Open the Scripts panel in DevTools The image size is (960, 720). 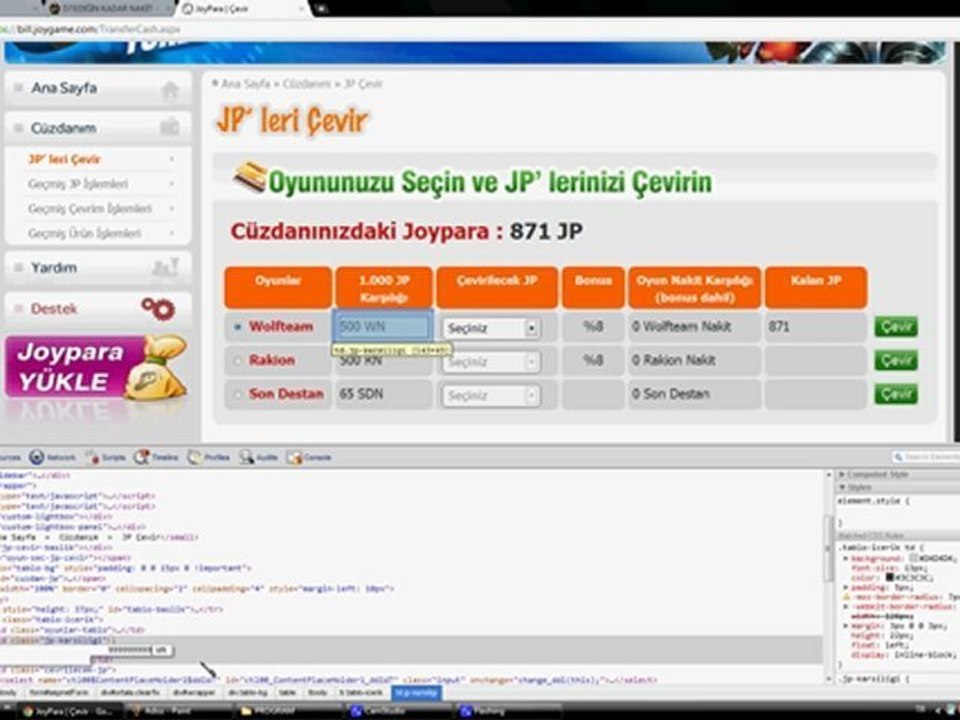(105, 457)
